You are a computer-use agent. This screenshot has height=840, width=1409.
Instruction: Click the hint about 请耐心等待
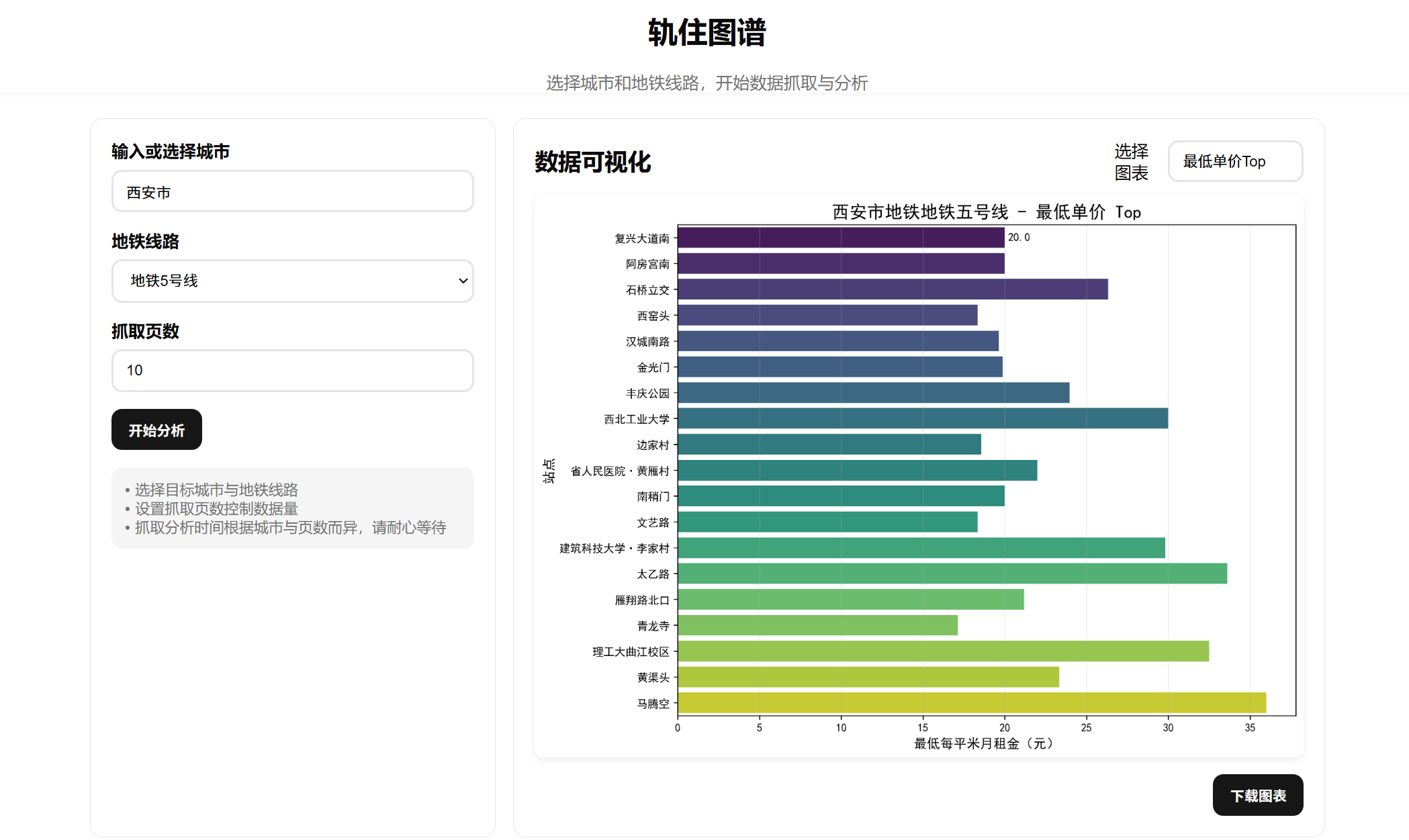coord(290,528)
